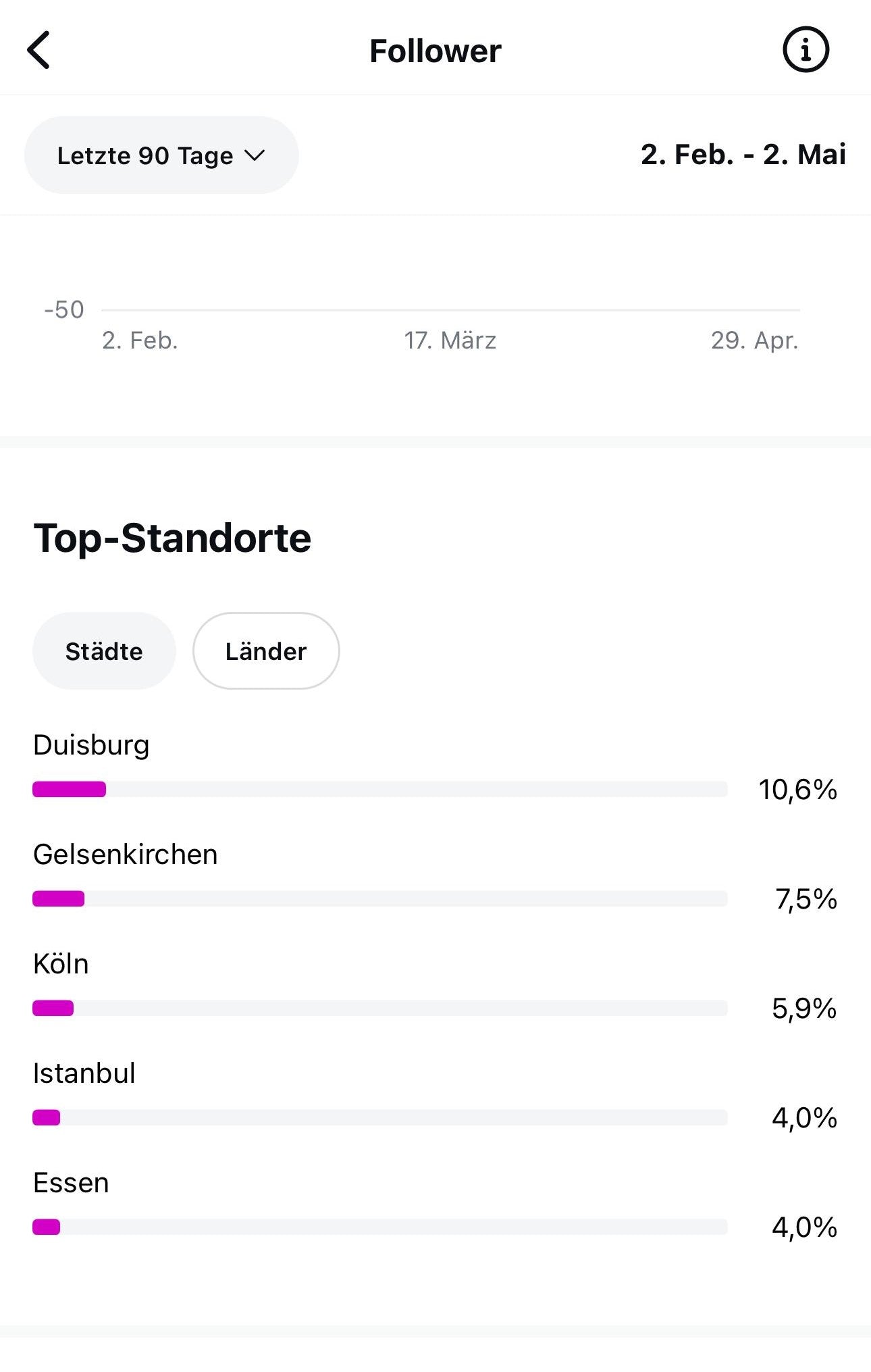The height and width of the screenshot is (1372, 871).
Task: Tap the Istanbul percentage bar
Action: [x=379, y=1117]
